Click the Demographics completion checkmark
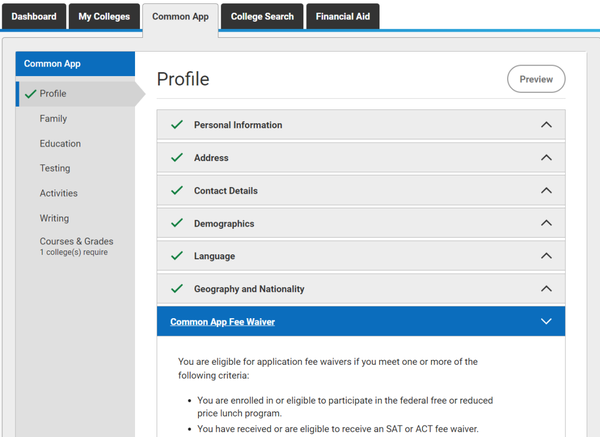 pyautogui.click(x=177, y=224)
